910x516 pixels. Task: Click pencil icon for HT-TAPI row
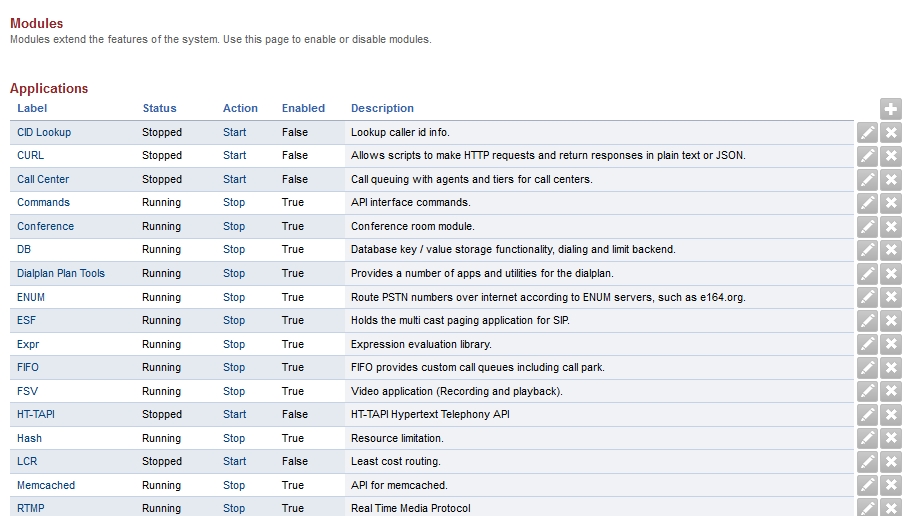[x=867, y=415]
